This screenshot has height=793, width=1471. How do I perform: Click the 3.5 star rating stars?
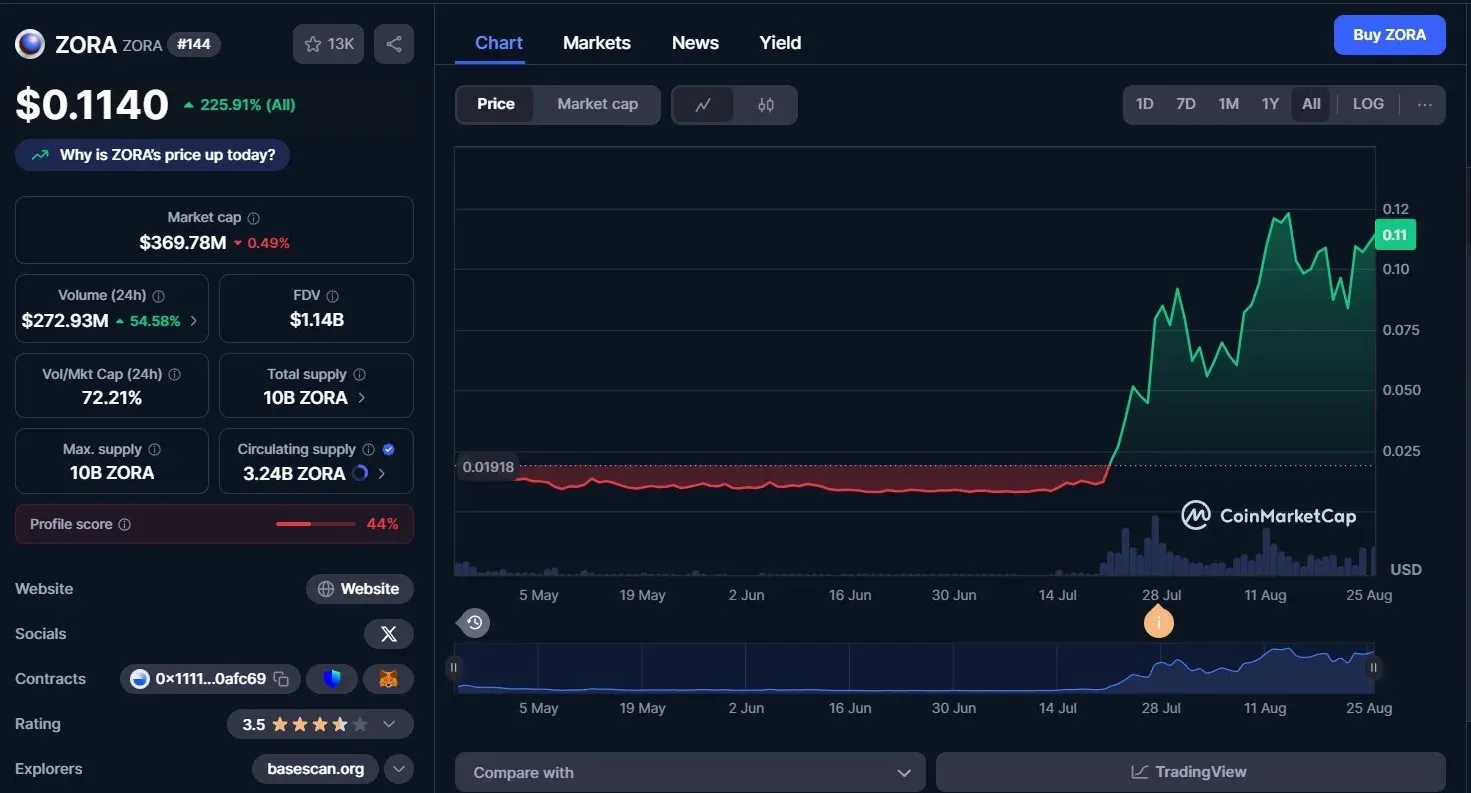click(320, 724)
